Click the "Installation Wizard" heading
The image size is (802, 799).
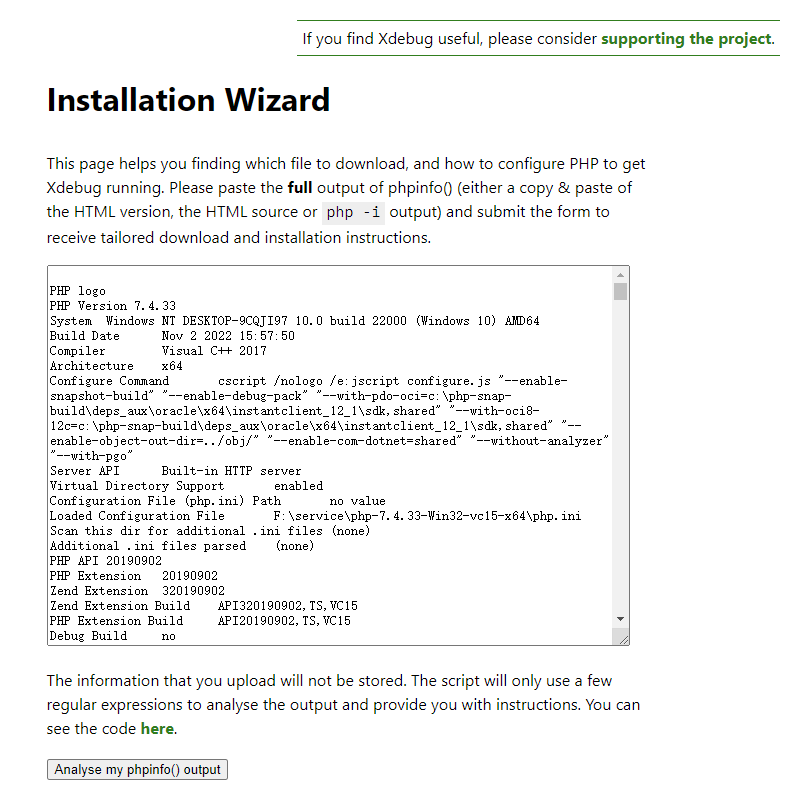tap(188, 100)
